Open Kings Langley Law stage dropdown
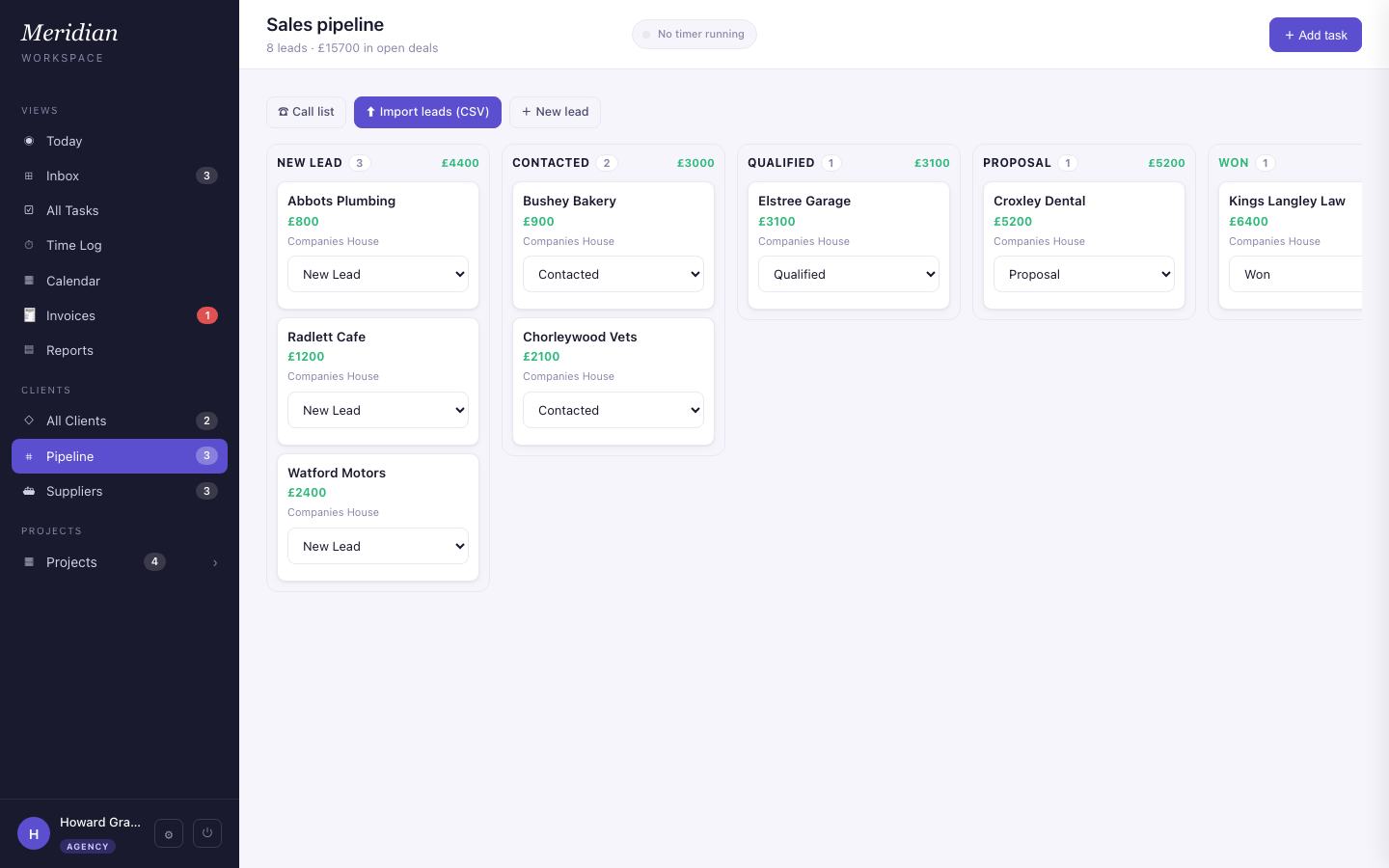Image resolution: width=1389 pixels, height=868 pixels. (x=1295, y=274)
